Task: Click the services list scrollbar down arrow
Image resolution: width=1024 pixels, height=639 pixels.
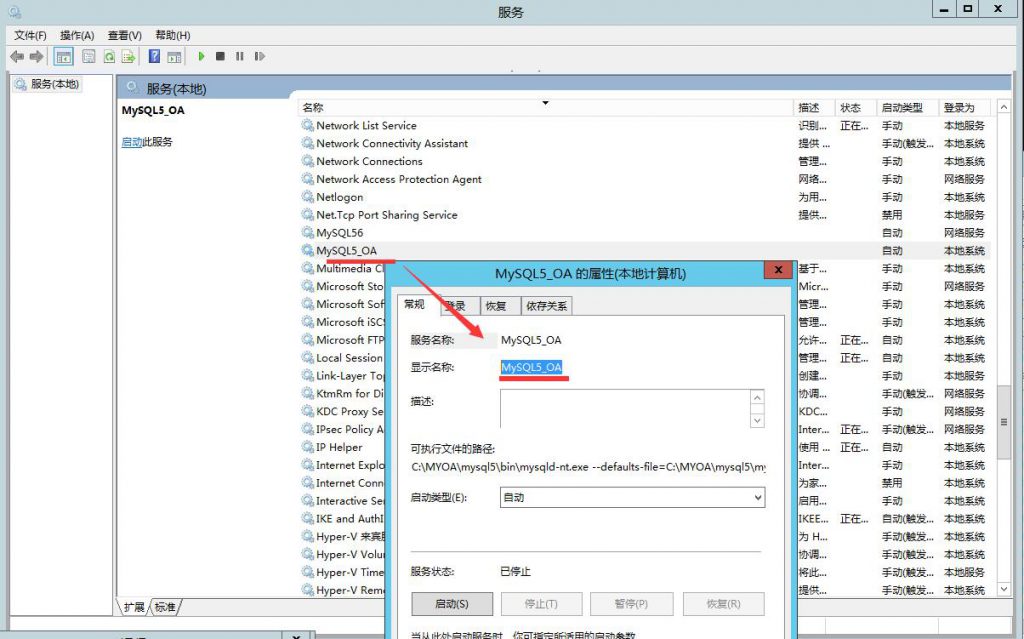Action: [1004, 589]
